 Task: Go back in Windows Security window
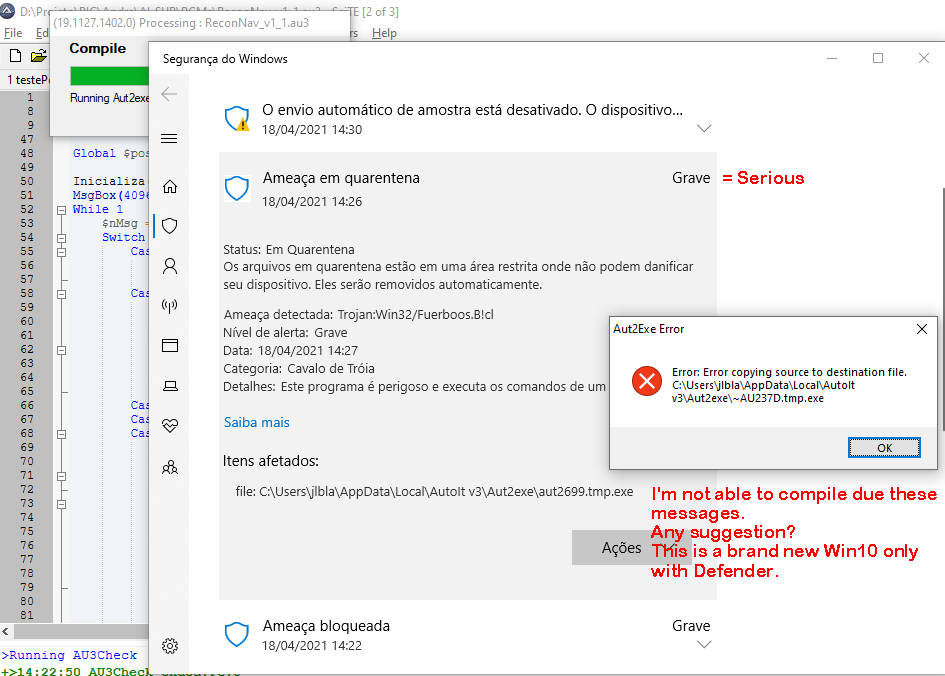pos(169,94)
